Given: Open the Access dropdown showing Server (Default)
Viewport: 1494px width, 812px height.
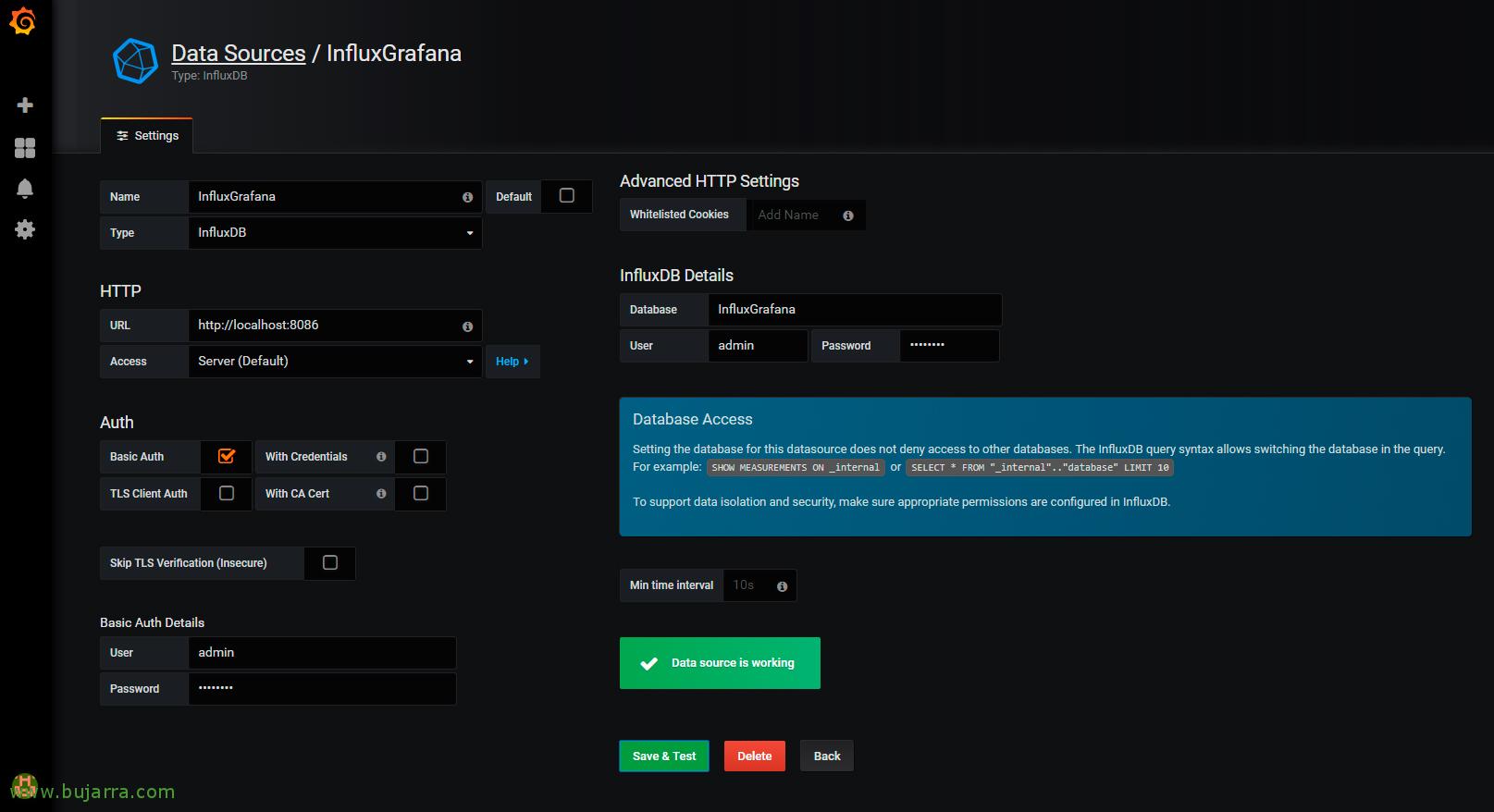Looking at the screenshot, I should pos(334,362).
